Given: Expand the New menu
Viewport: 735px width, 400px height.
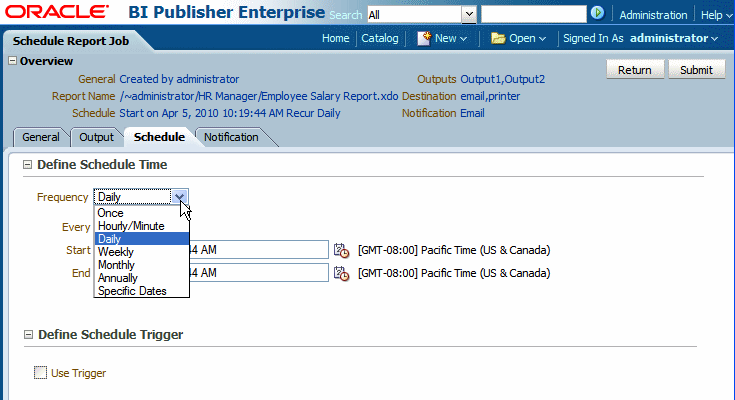Looking at the screenshot, I should tap(451, 38).
